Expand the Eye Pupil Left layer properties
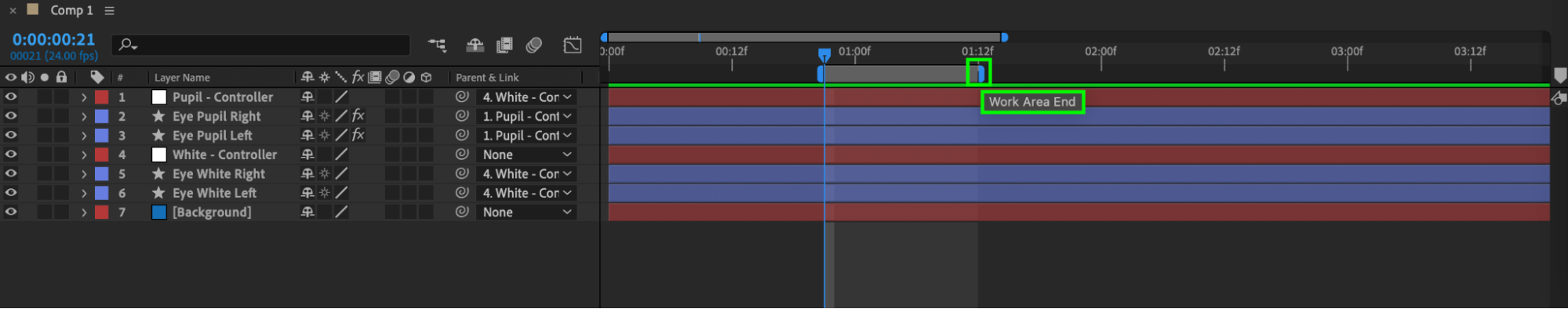 (x=84, y=135)
